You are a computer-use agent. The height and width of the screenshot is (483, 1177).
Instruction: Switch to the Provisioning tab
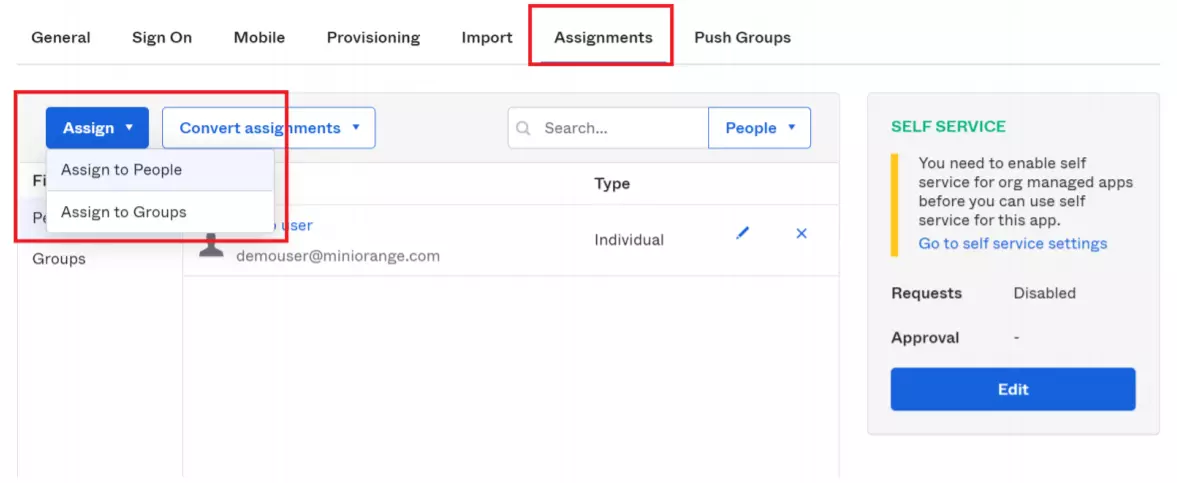coord(373,37)
